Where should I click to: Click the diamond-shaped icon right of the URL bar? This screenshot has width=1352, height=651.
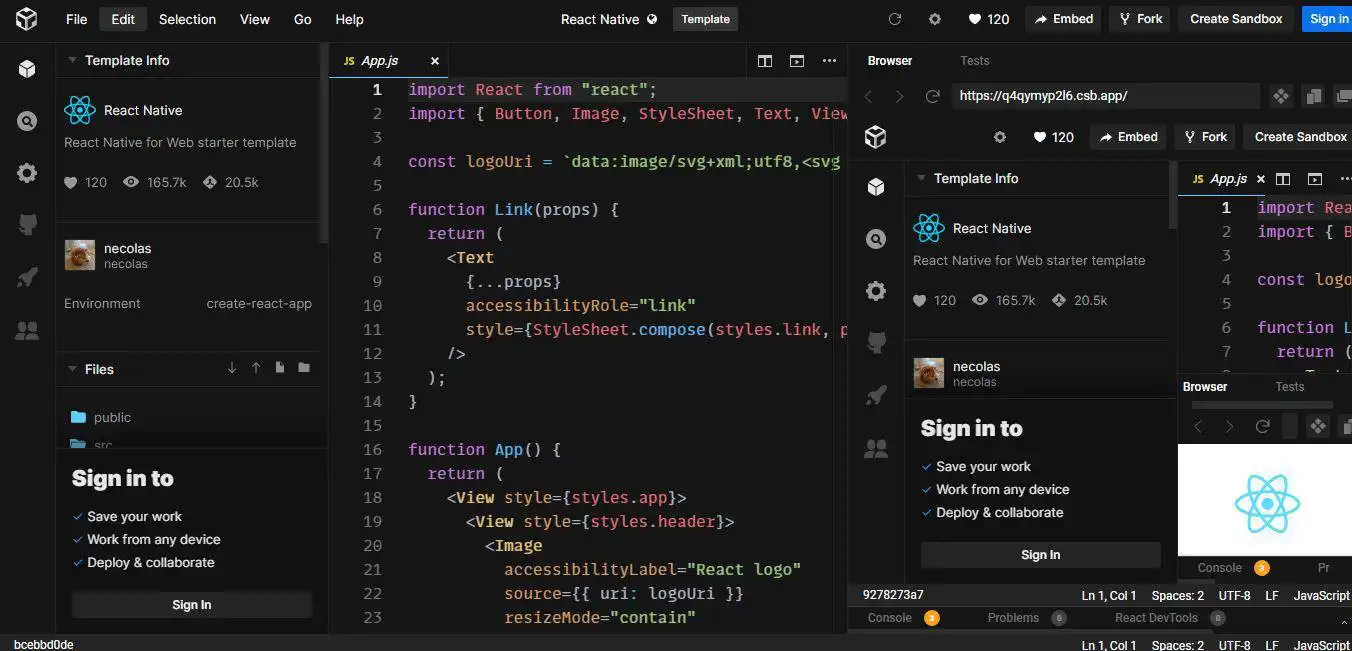(1281, 96)
